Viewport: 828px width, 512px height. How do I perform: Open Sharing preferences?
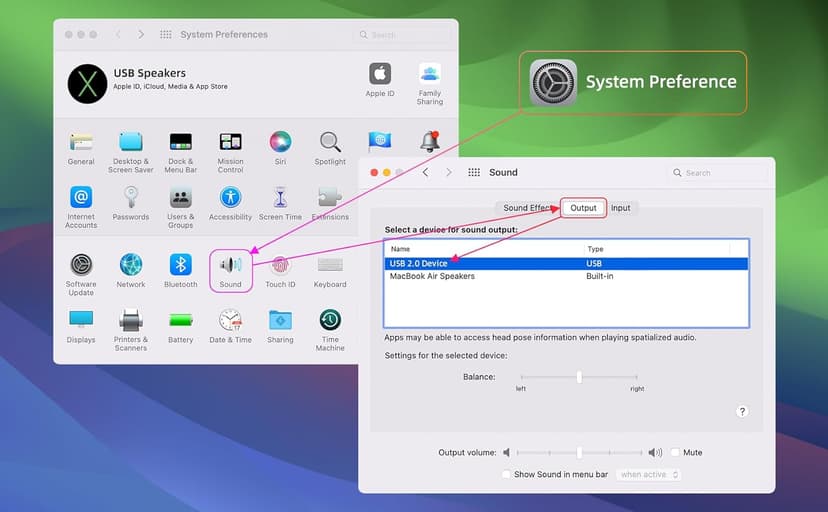click(x=280, y=320)
